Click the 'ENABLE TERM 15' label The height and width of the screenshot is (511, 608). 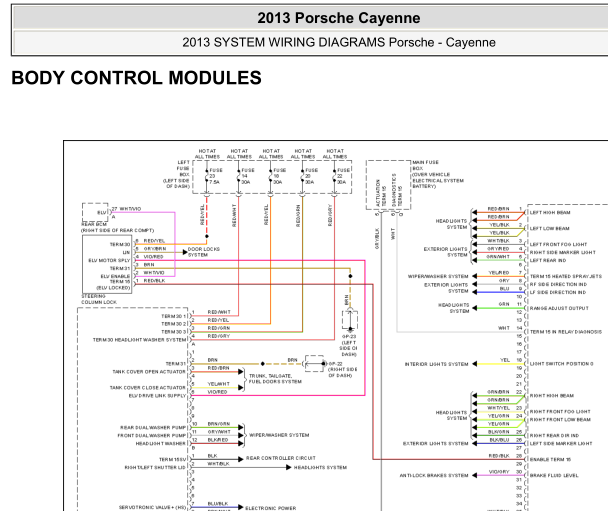[x=550, y=459]
